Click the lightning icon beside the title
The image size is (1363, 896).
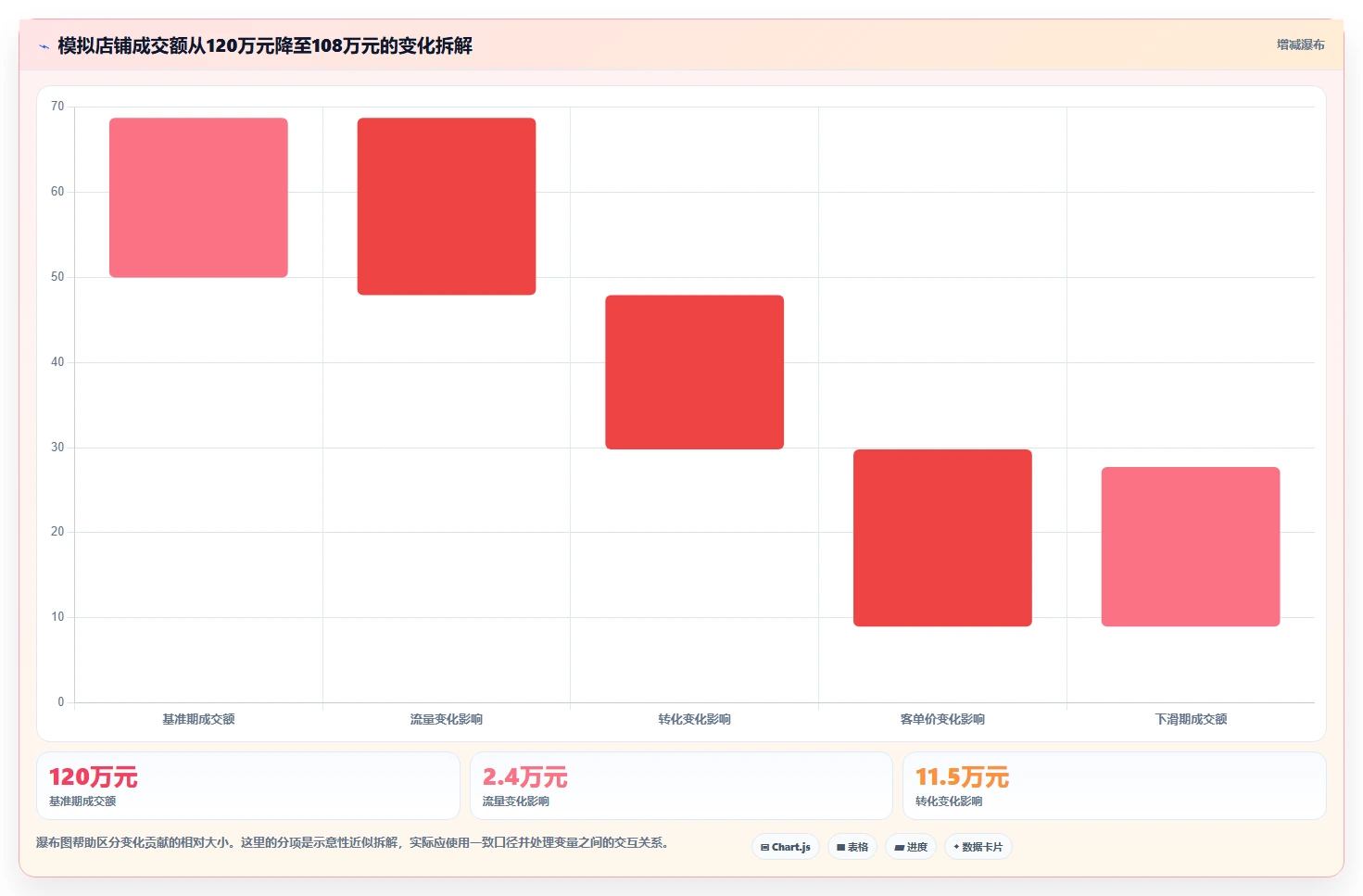point(44,46)
